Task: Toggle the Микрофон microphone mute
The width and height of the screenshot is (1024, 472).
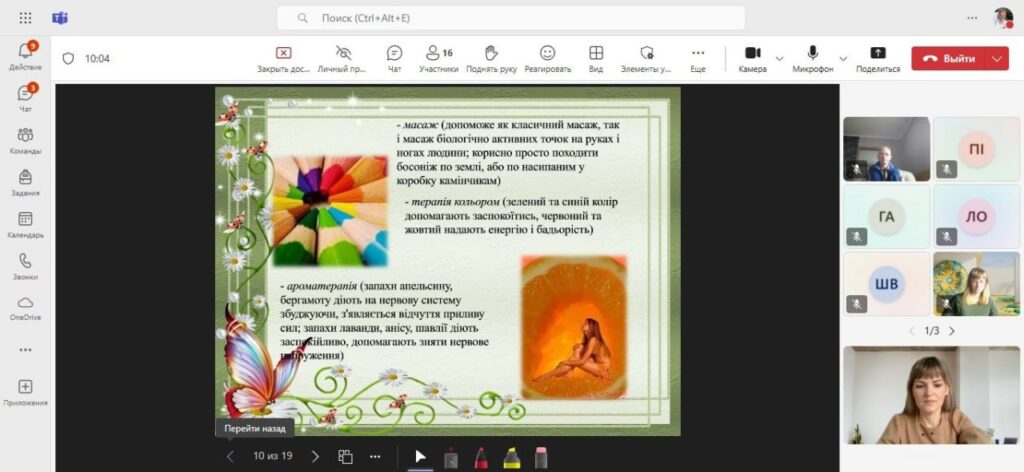Action: [813, 58]
